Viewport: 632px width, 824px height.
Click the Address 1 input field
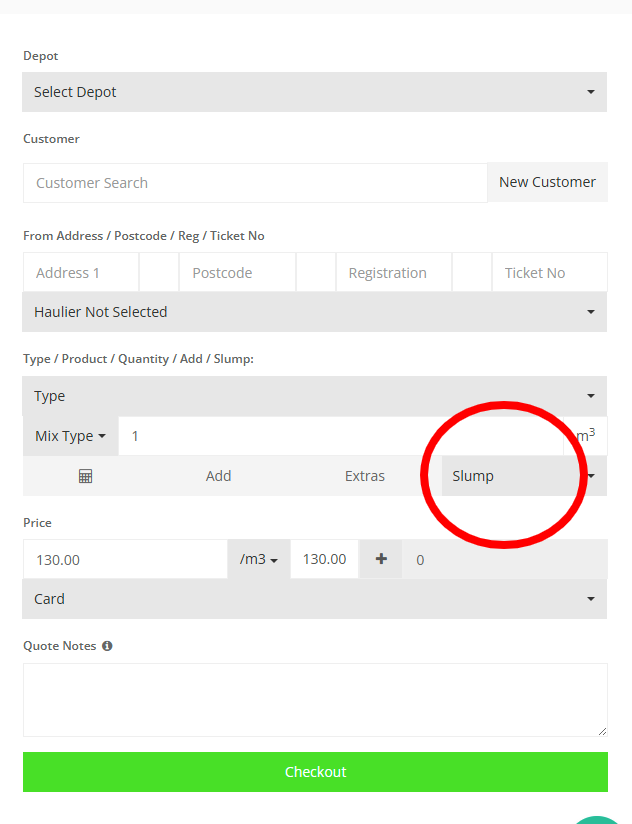[81, 273]
